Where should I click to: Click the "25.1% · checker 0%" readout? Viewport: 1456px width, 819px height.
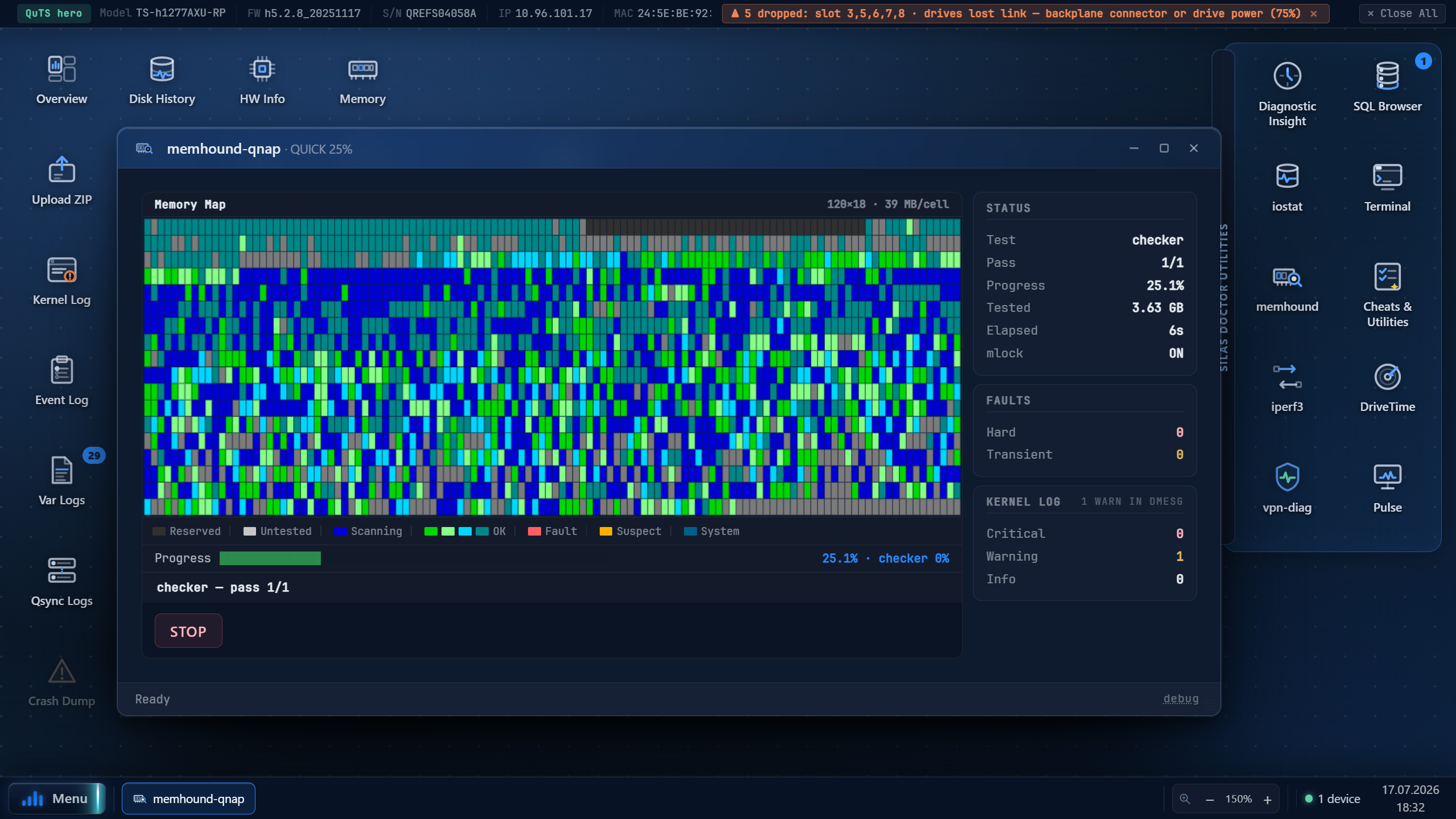885,558
